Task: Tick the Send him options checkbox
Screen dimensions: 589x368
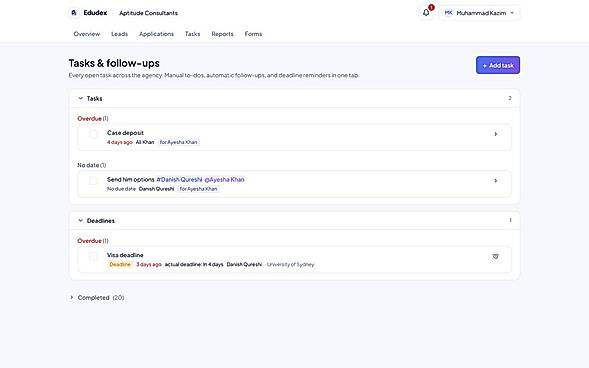Action: (x=93, y=181)
